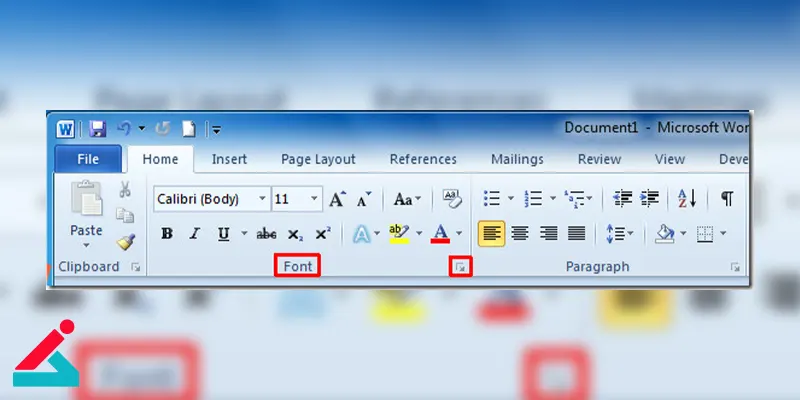
Task: Open bullet library dropdown arrow
Action: [x=510, y=198]
